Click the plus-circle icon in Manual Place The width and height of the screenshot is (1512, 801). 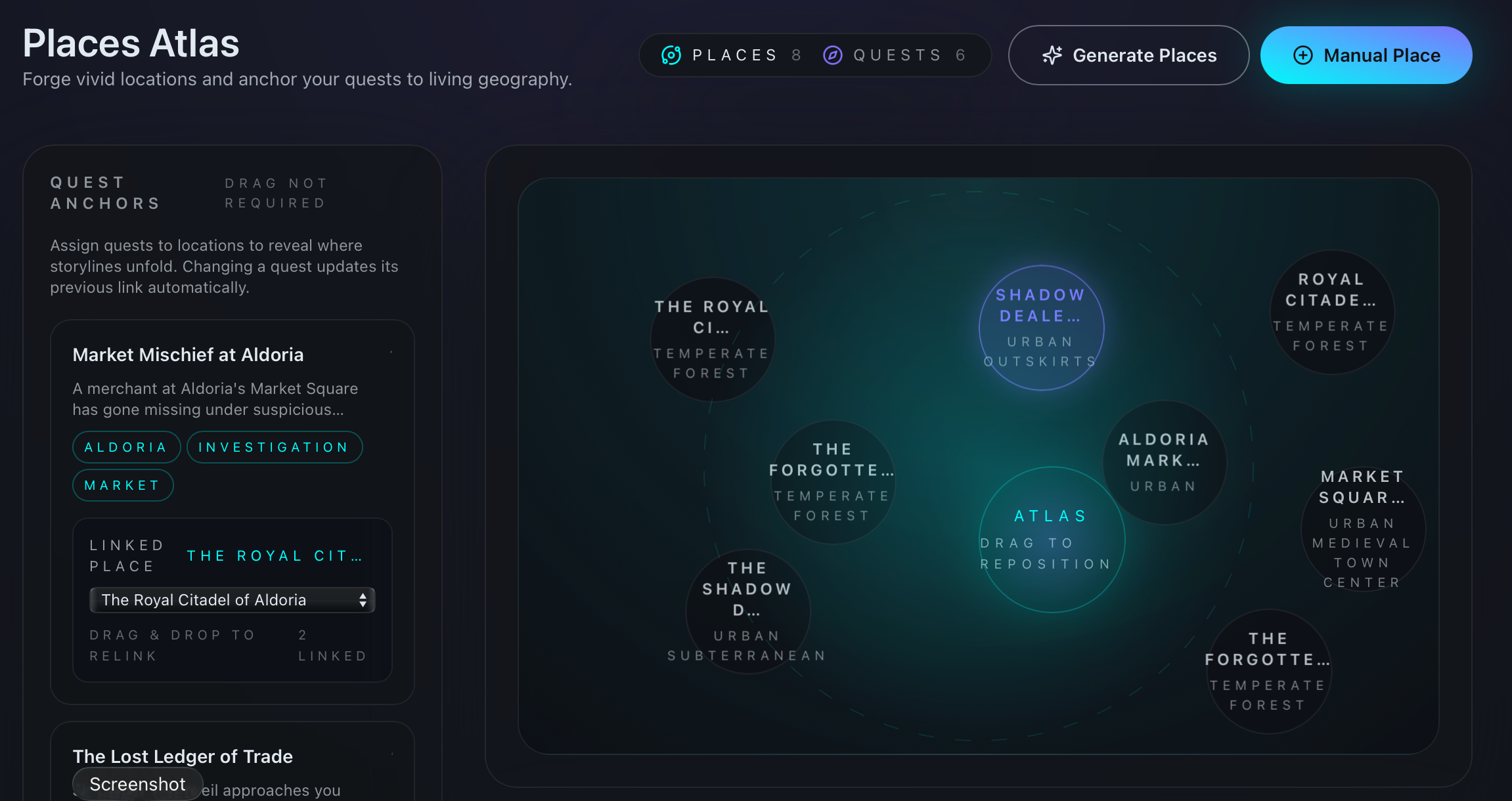pos(1302,55)
